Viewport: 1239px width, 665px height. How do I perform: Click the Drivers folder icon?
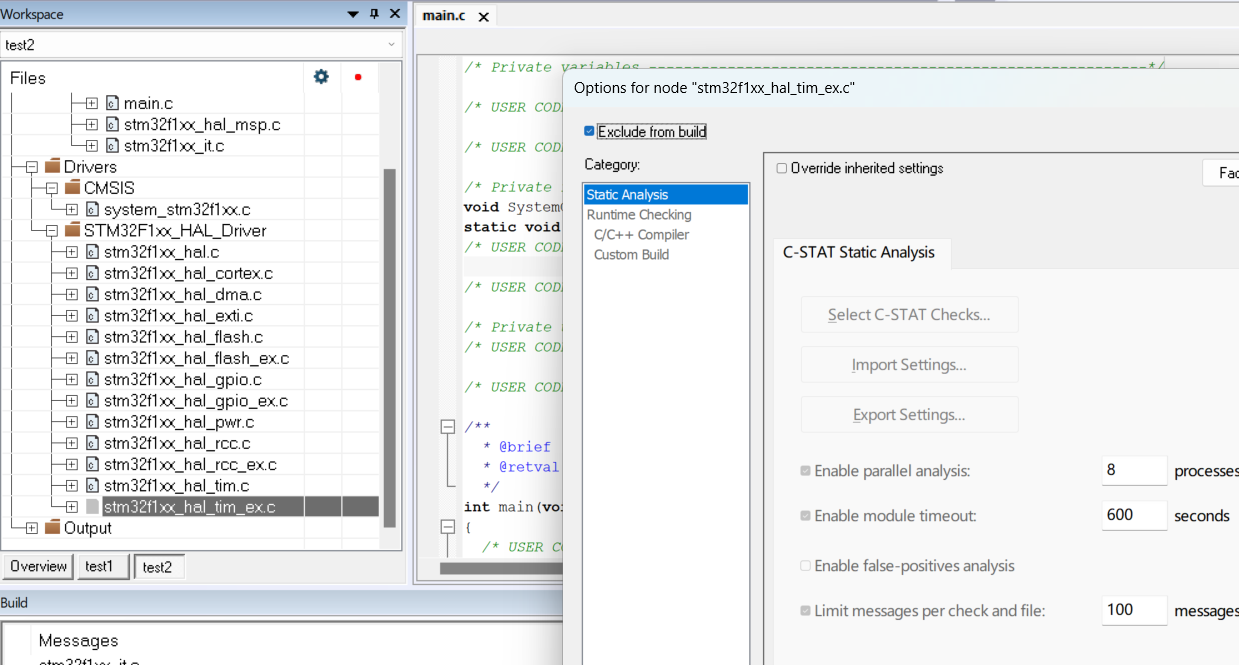[x=53, y=167]
